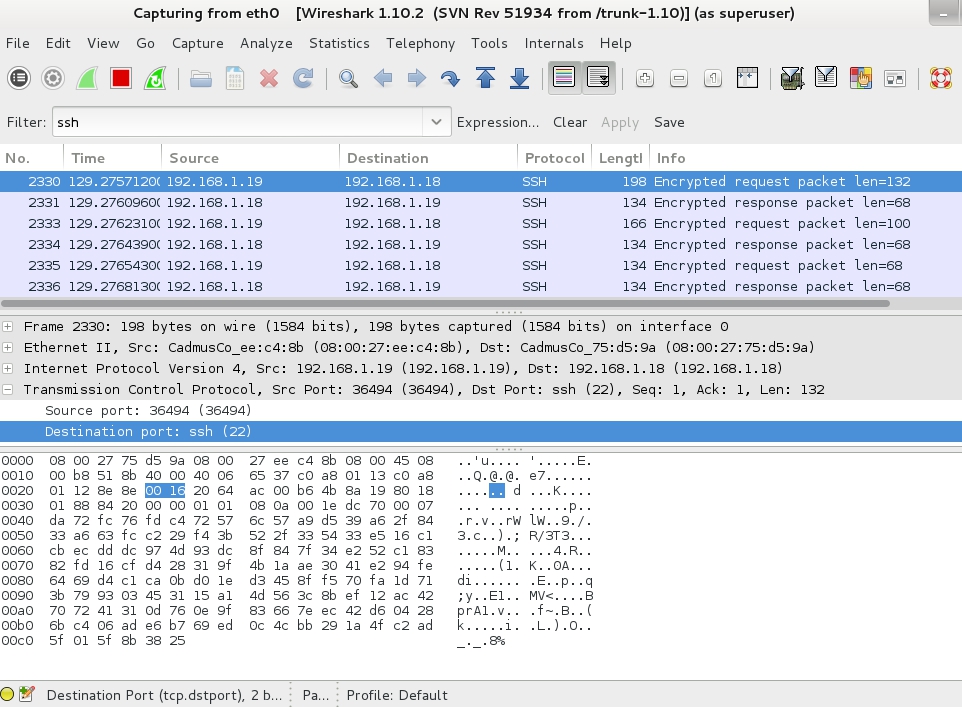
Task: Close capture file red X icon
Action: click(x=269, y=78)
